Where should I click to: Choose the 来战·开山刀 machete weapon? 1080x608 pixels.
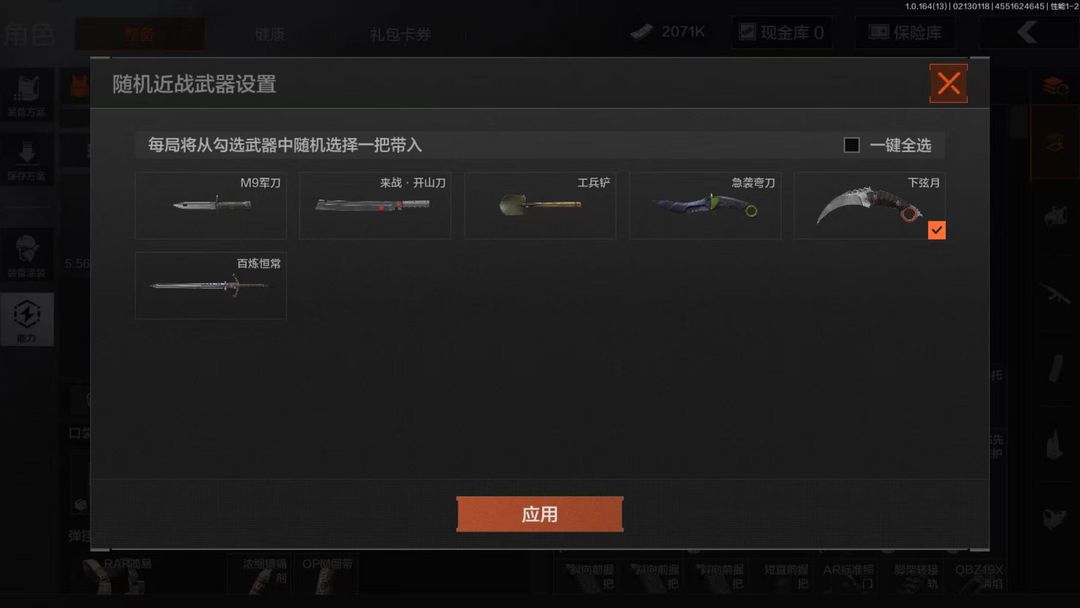(375, 205)
